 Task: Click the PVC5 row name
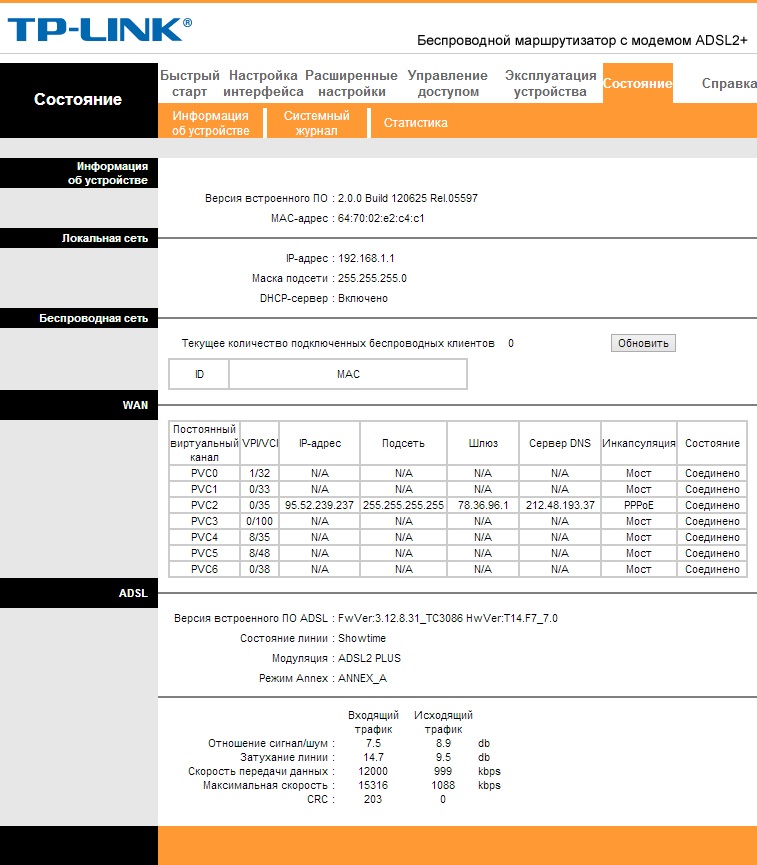click(204, 553)
